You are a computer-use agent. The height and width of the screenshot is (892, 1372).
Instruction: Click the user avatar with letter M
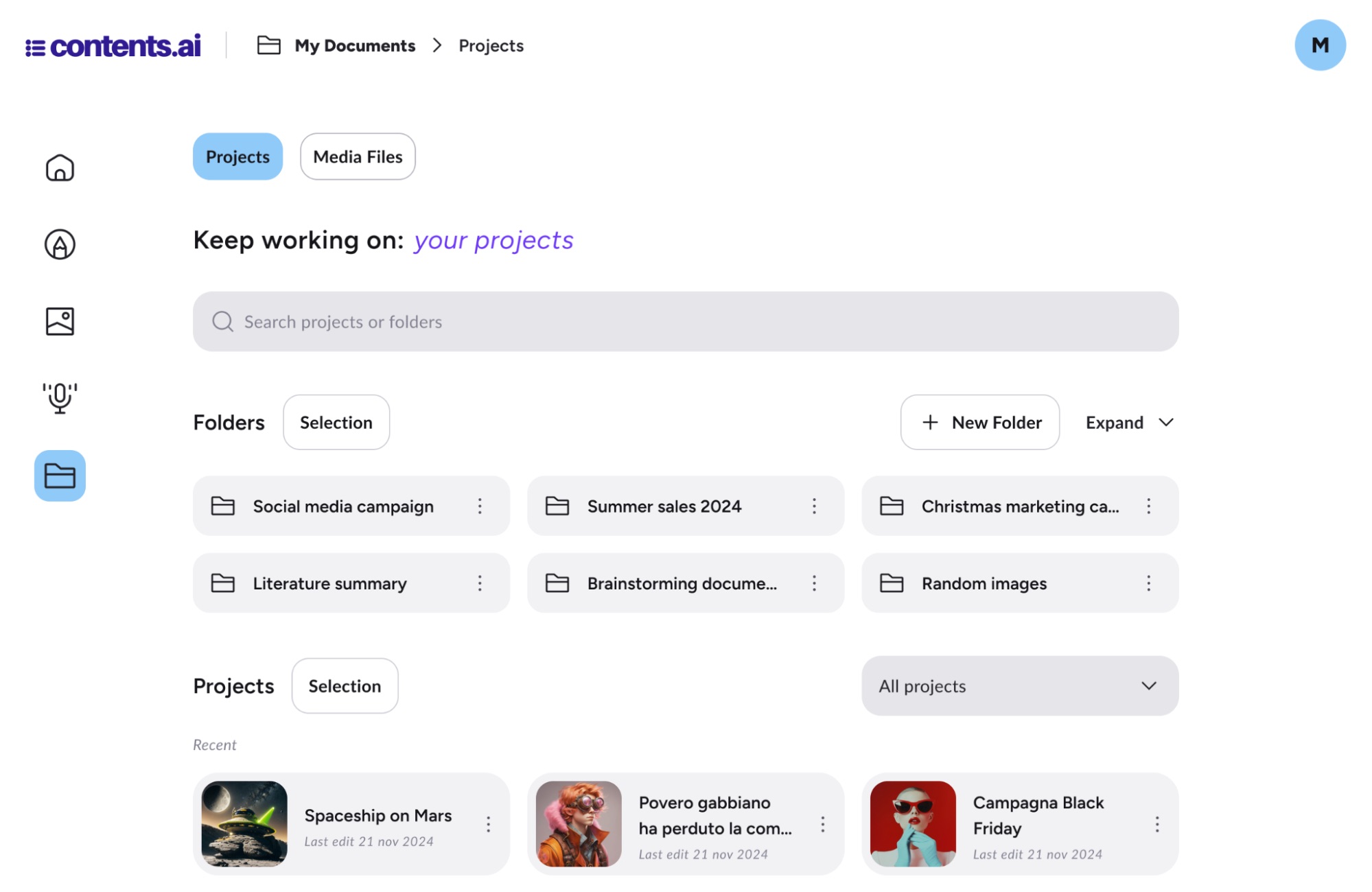1319,45
